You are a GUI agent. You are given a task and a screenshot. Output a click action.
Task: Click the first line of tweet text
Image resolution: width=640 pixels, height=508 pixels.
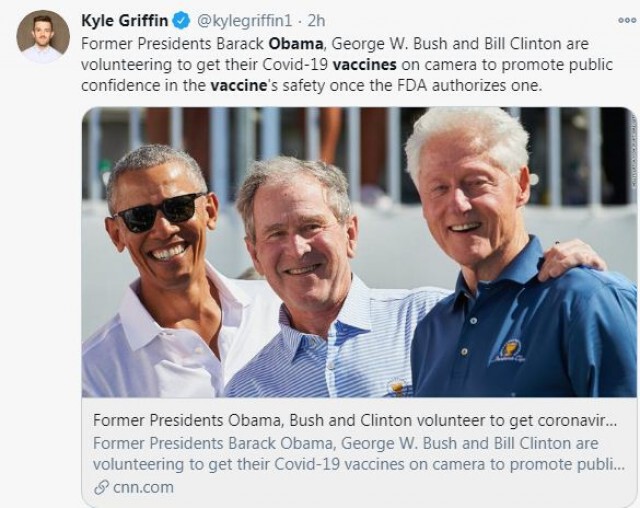(335, 44)
